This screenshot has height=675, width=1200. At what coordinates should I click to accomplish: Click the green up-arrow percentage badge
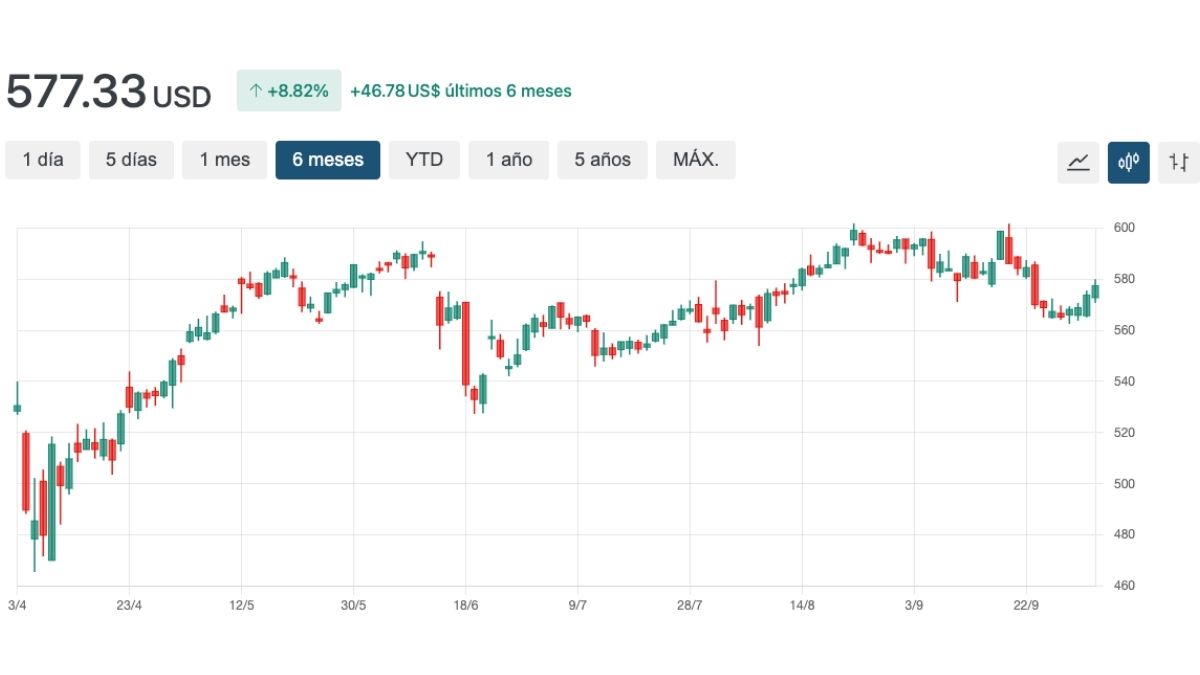tap(289, 91)
